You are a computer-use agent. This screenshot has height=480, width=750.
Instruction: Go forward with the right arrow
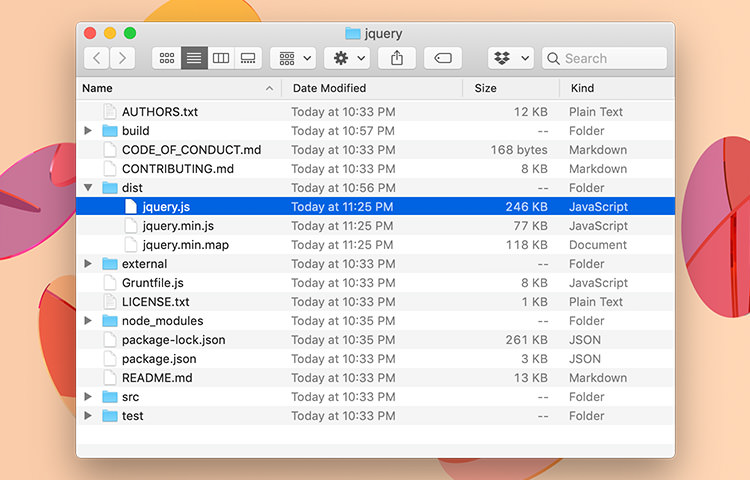click(123, 58)
